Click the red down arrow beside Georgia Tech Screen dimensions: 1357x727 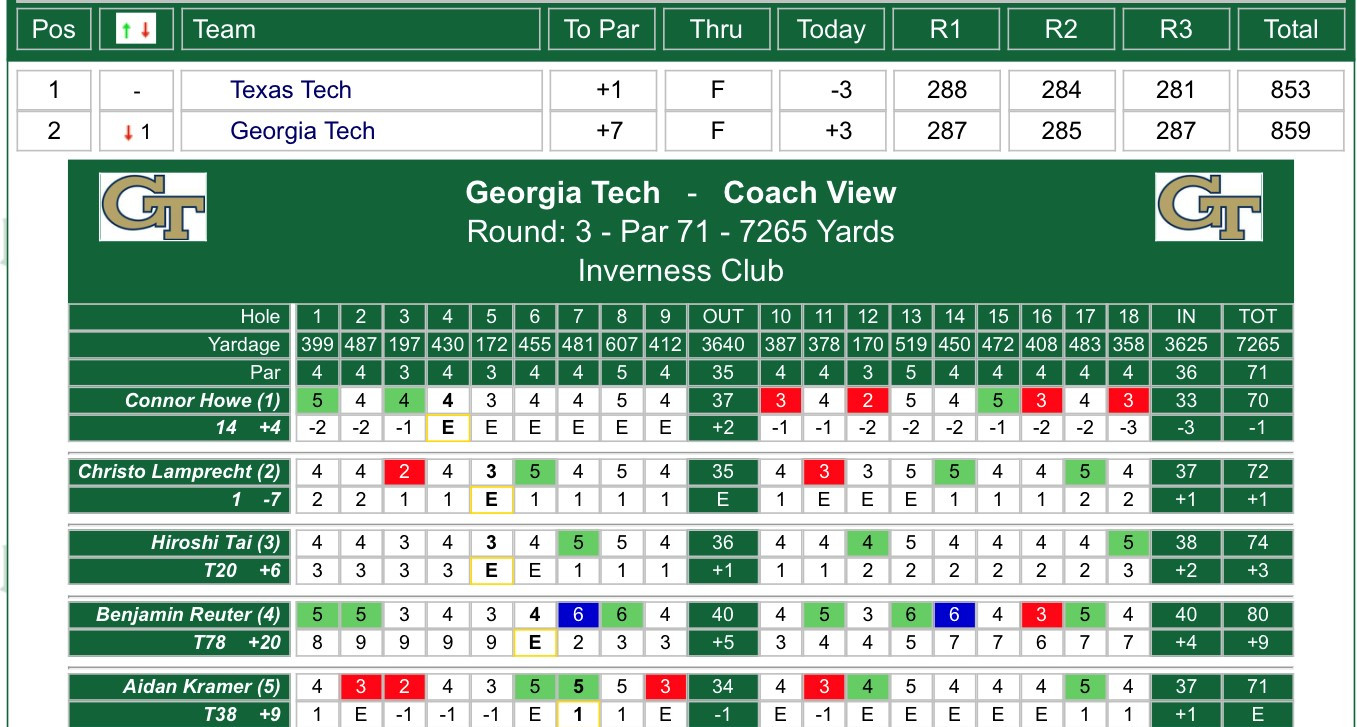[128, 132]
